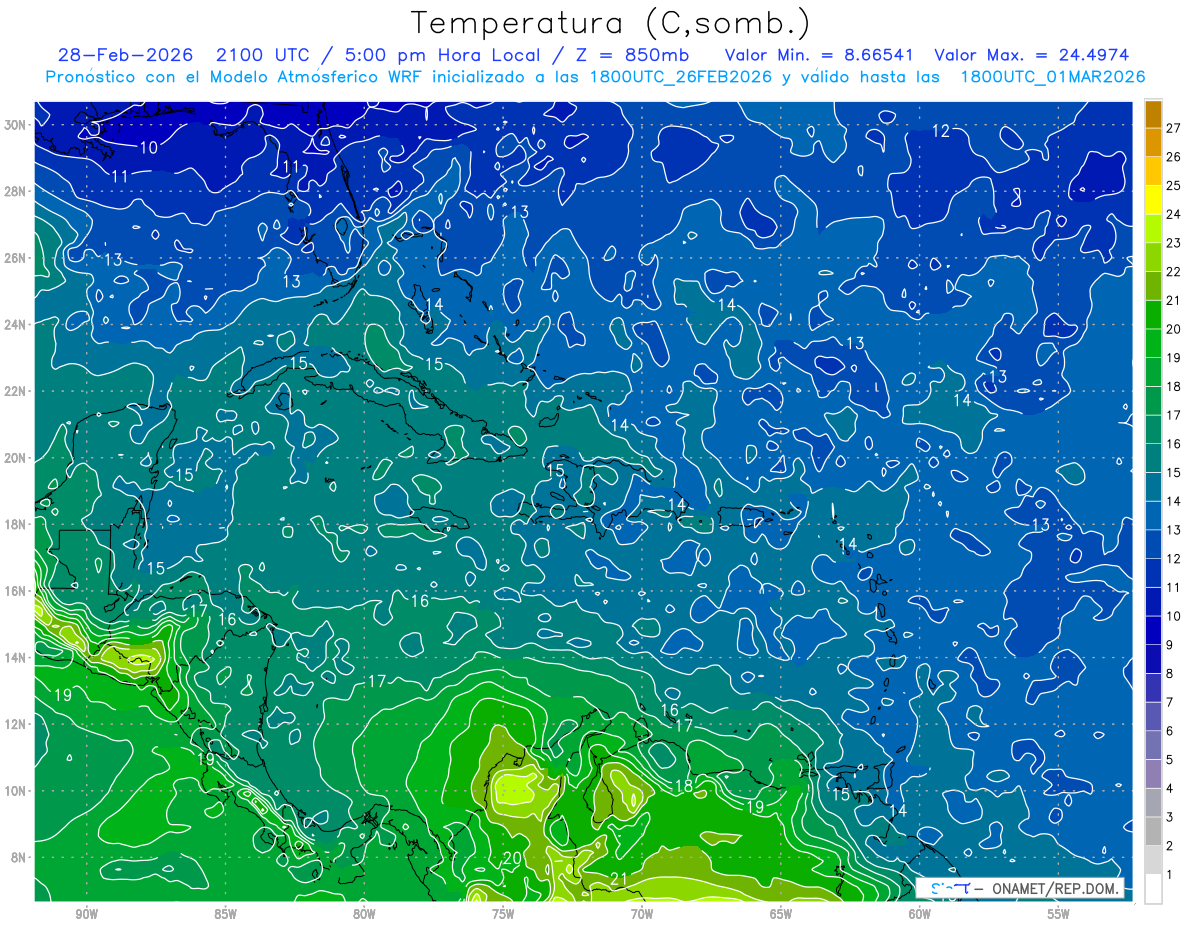Click the "75W" longitude axis label
Viewport: 1200px width, 927px height.
503,914
